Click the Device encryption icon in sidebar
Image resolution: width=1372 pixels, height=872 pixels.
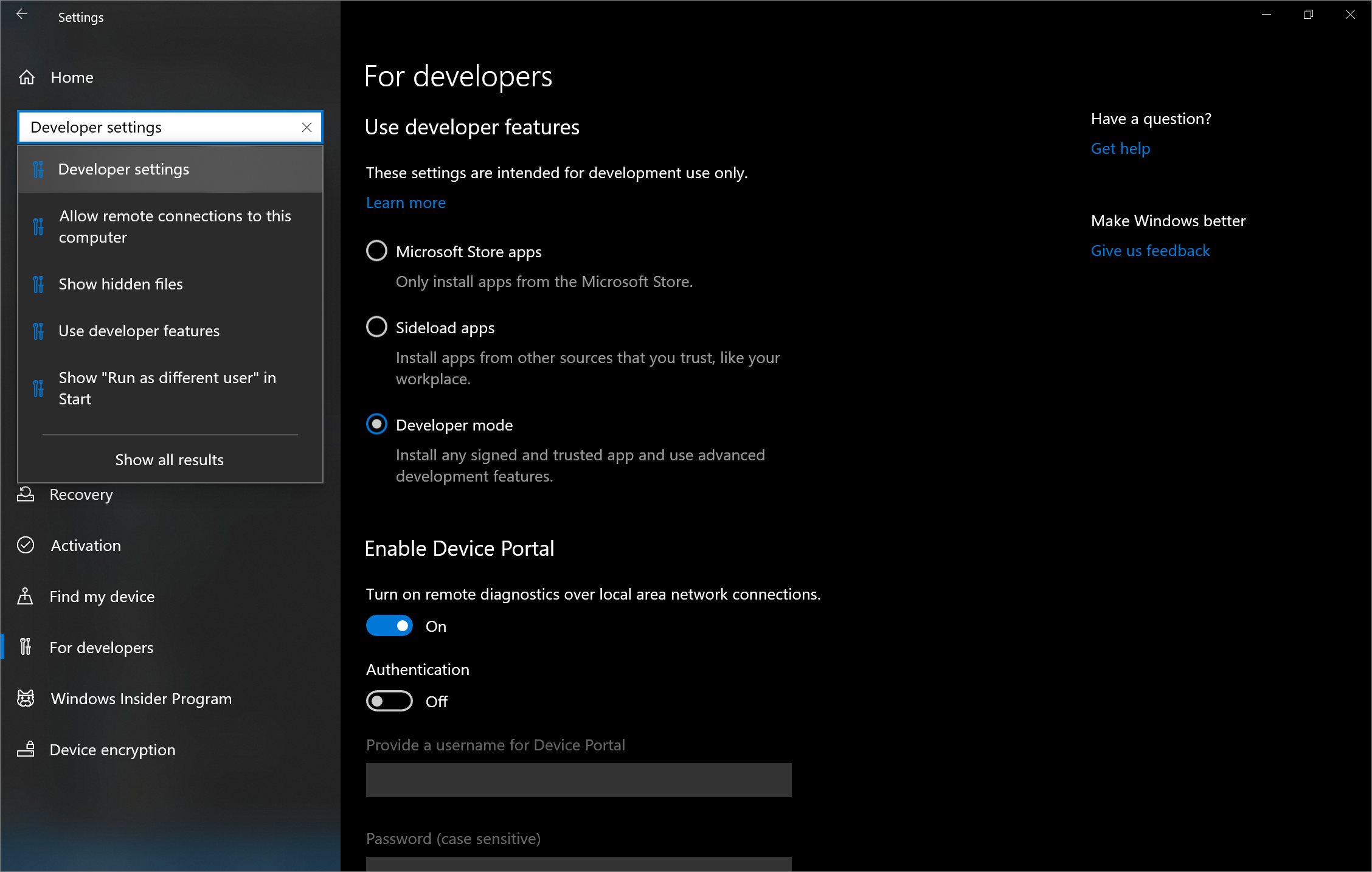pos(28,749)
